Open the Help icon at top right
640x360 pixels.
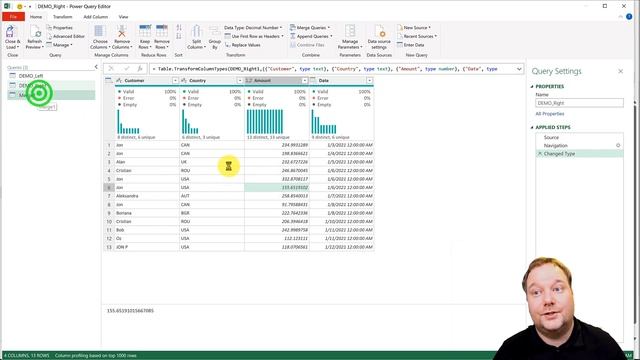pyautogui.click(x=629, y=17)
